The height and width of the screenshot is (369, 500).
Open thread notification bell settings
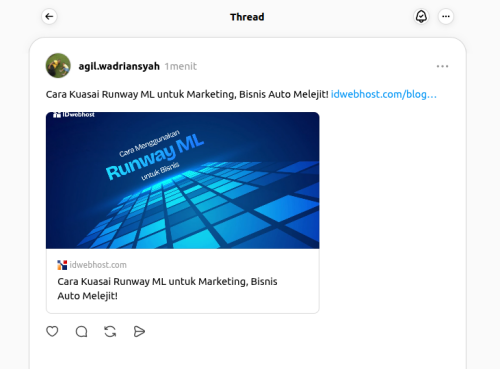[x=421, y=16]
